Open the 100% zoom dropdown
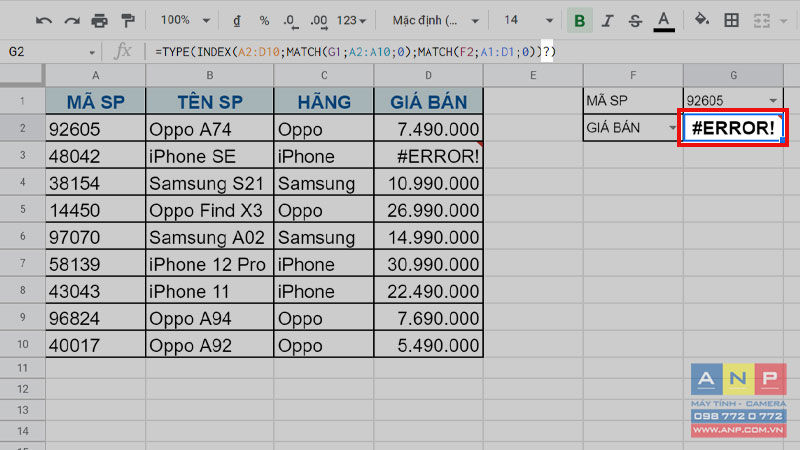Image resolution: width=800 pixels, height=450 pixels. (185, 20)
